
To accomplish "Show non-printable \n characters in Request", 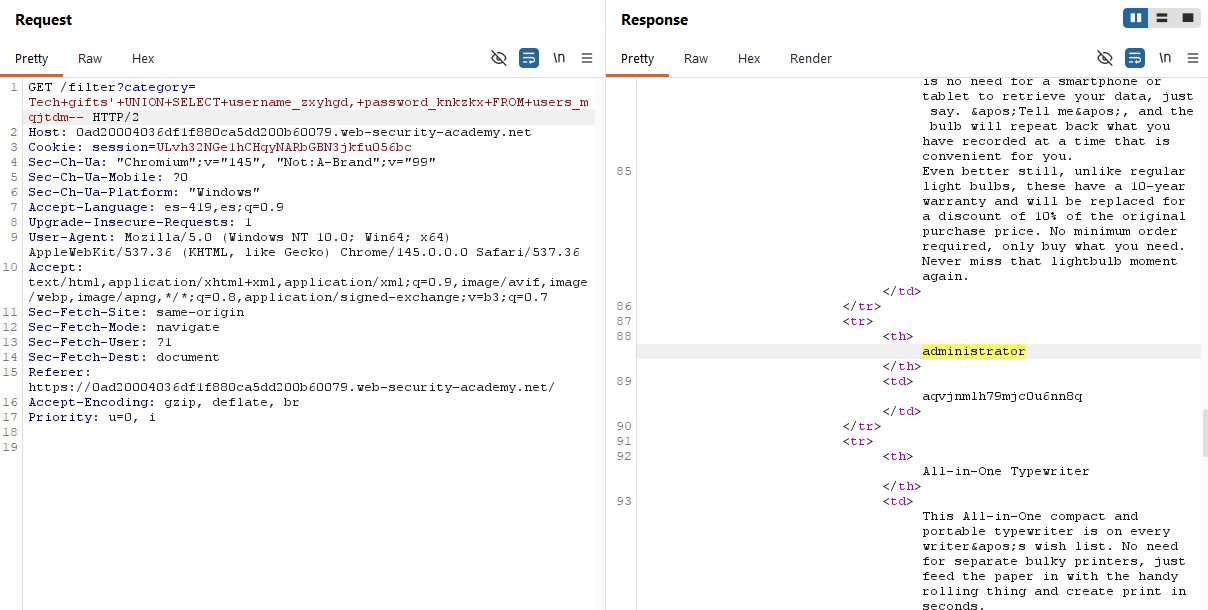I will (x=559, y=58).
